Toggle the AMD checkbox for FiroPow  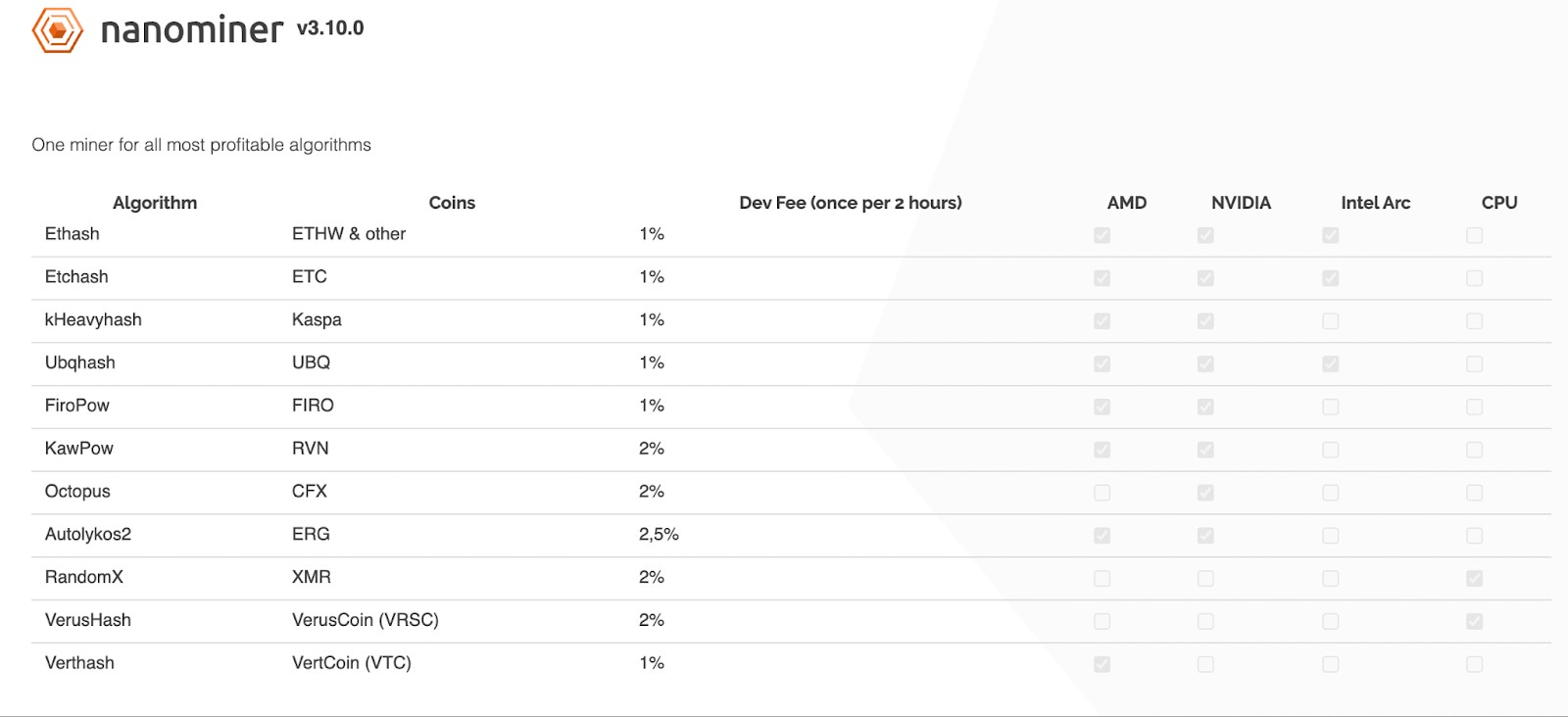pos(1102,406)
